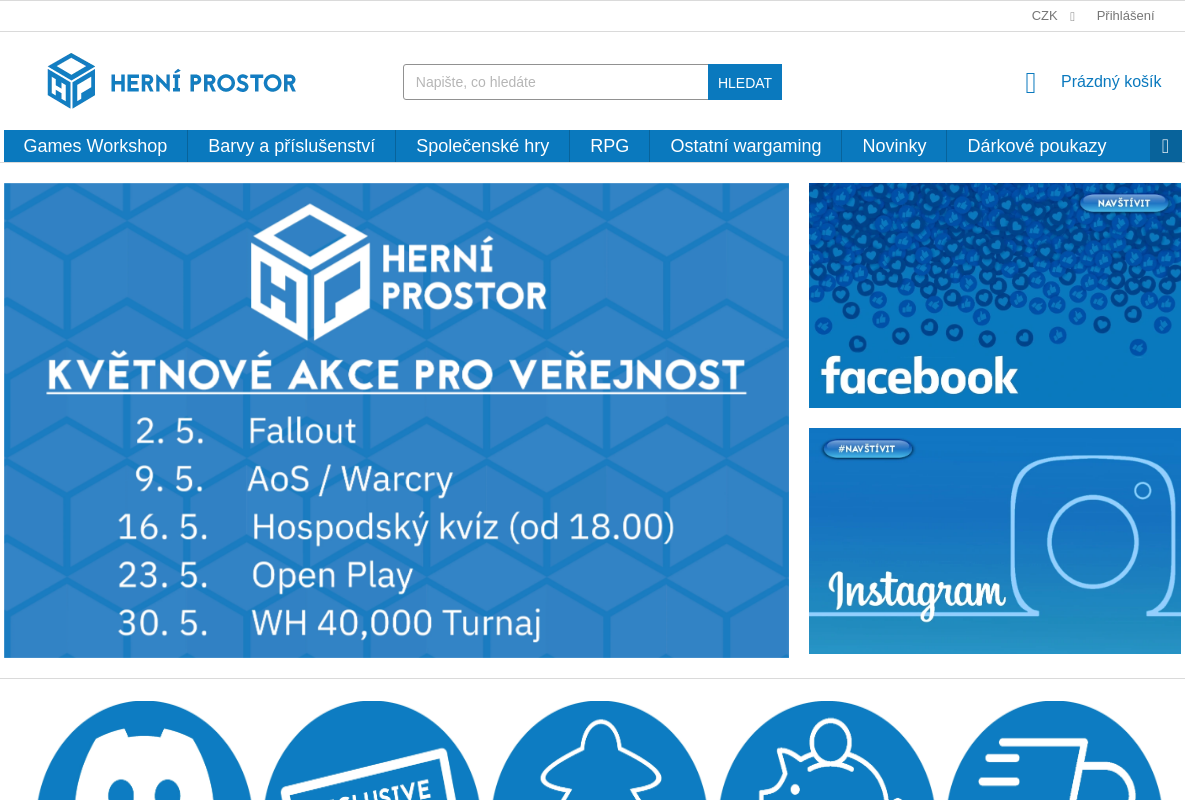
Task: Click the fast delivery truck circle icon
Action: tap(1055, 751)
